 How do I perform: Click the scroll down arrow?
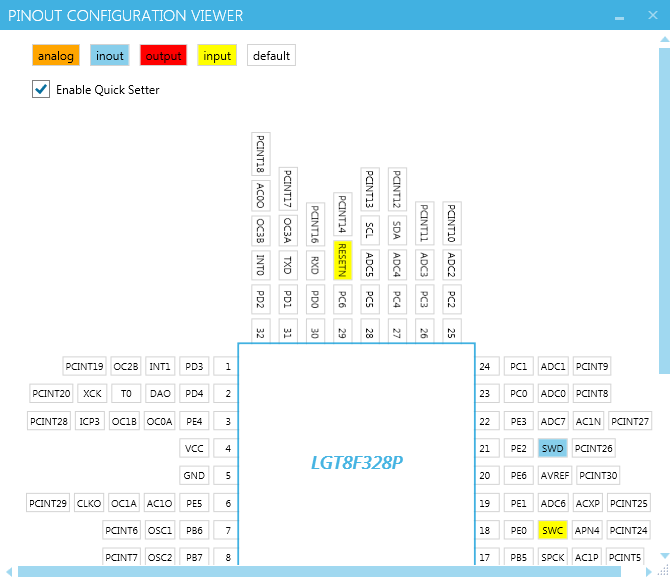[664, 556]
